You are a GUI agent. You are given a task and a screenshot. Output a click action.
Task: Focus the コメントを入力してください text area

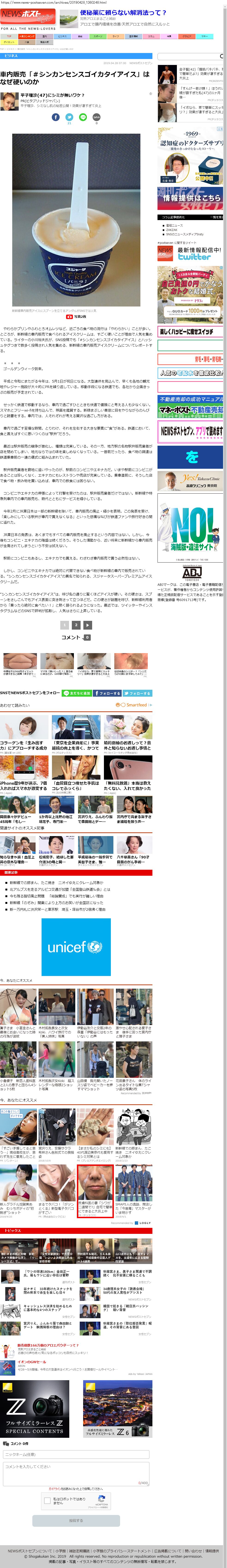(x=76, y=1474)
